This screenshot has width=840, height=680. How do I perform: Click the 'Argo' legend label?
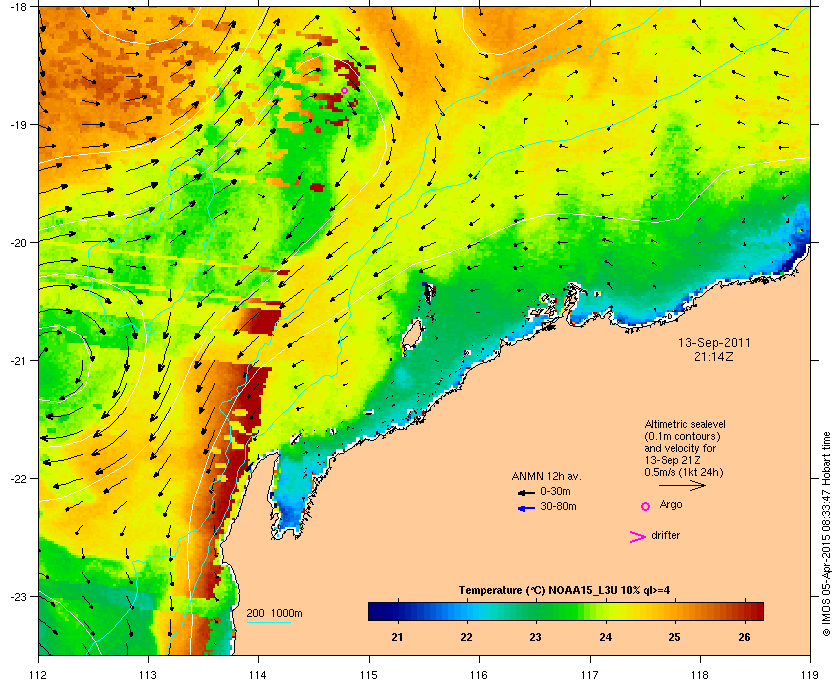(671, 505)
